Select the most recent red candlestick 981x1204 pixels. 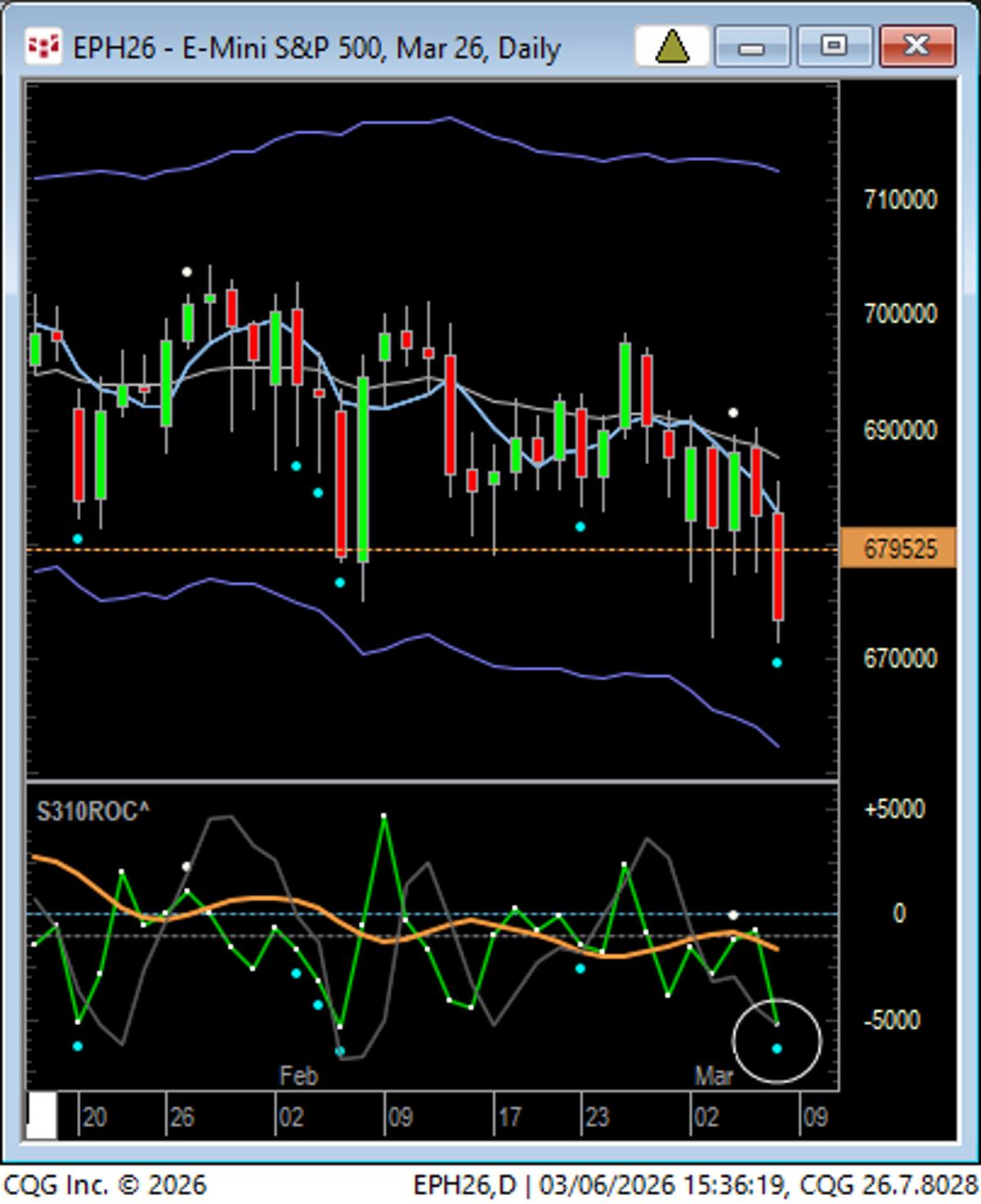(778, 566)
